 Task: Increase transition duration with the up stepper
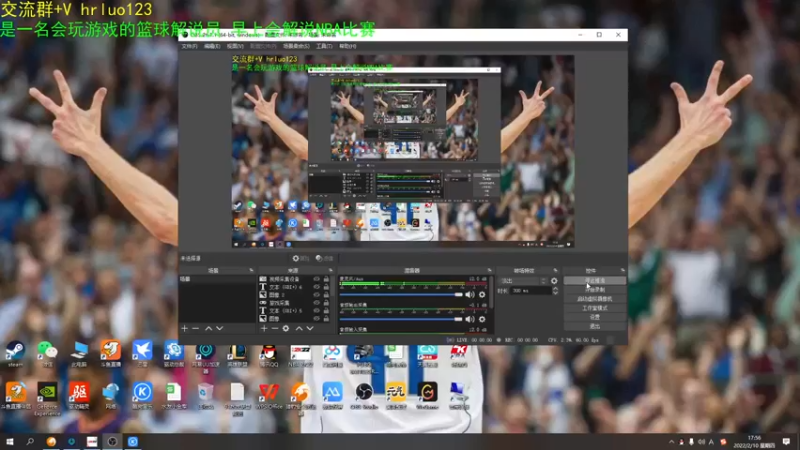pos(555,289)
